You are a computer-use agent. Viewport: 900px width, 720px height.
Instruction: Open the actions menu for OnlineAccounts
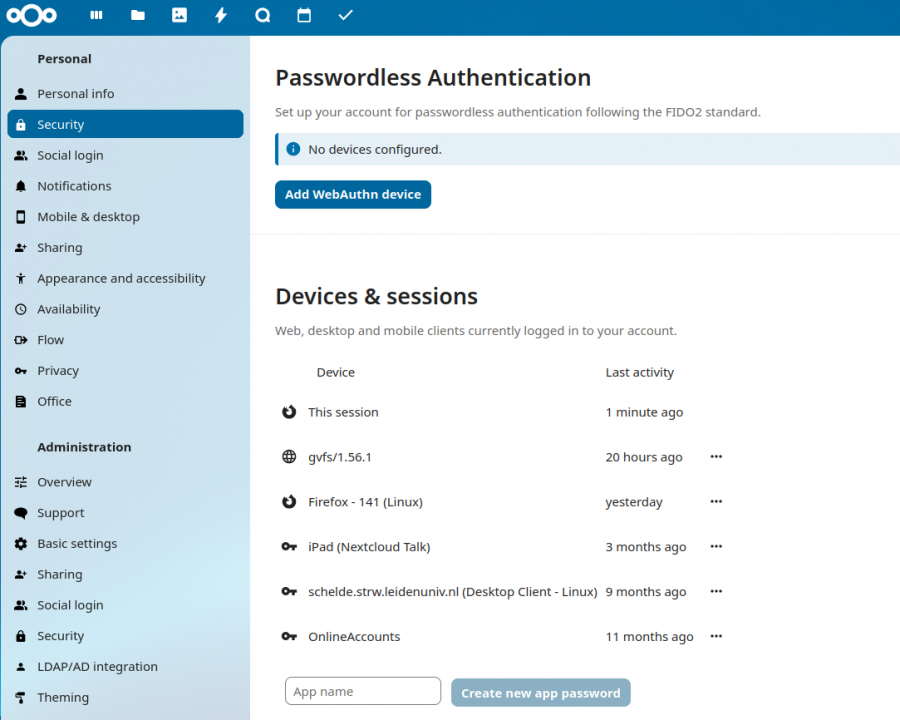[716, 636]
